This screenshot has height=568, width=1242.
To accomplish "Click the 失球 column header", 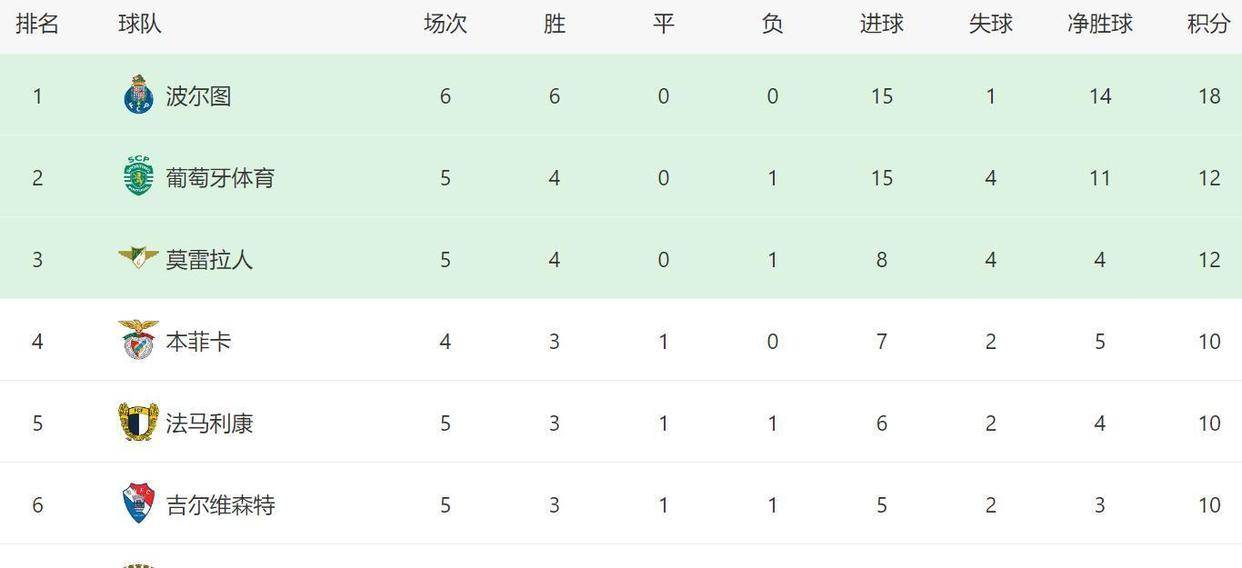I will 991,24.
